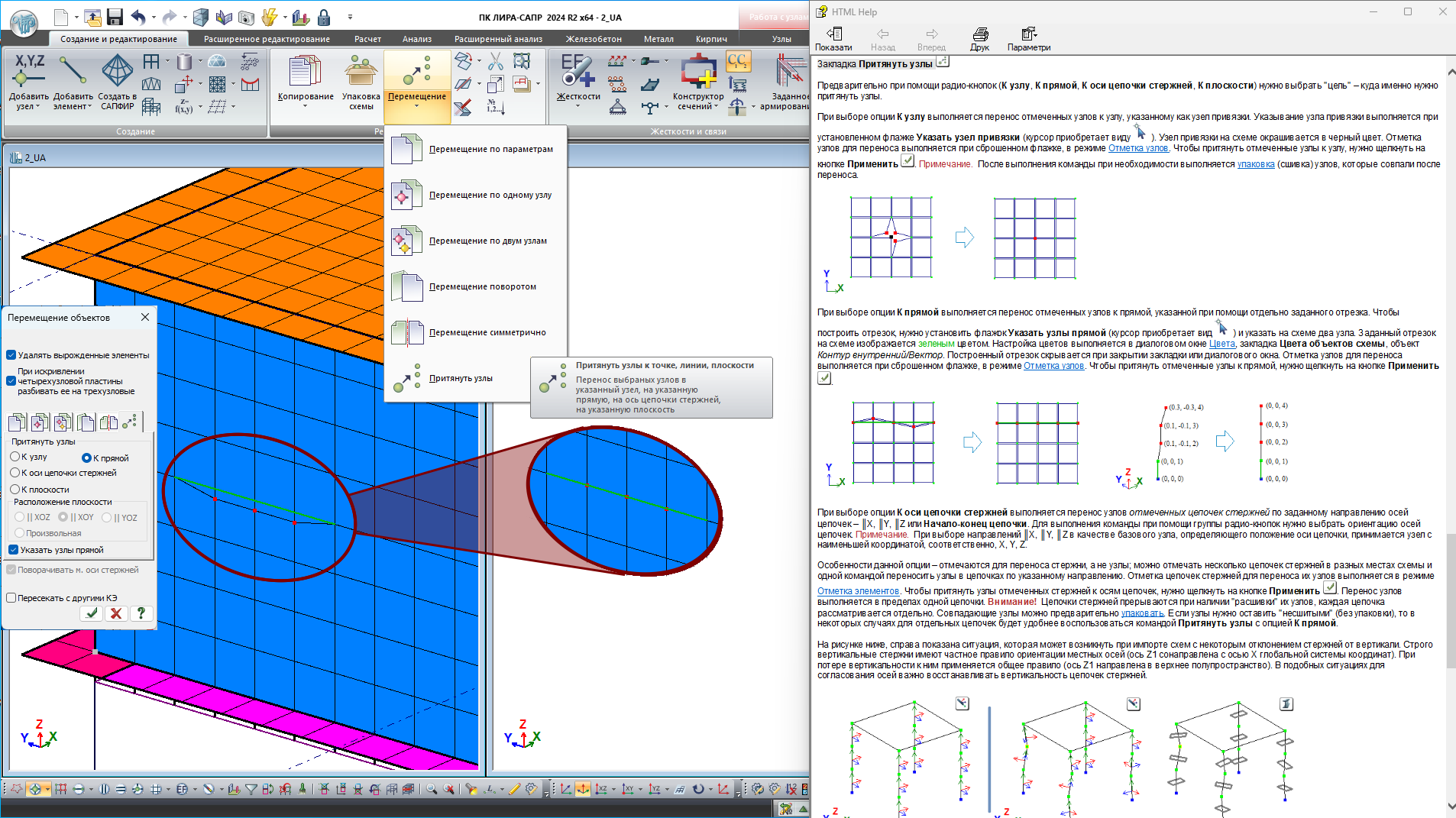This screenshot has height=818, width=1456.
Task: Select the К плоскости radio button
Action: (15, 490)
